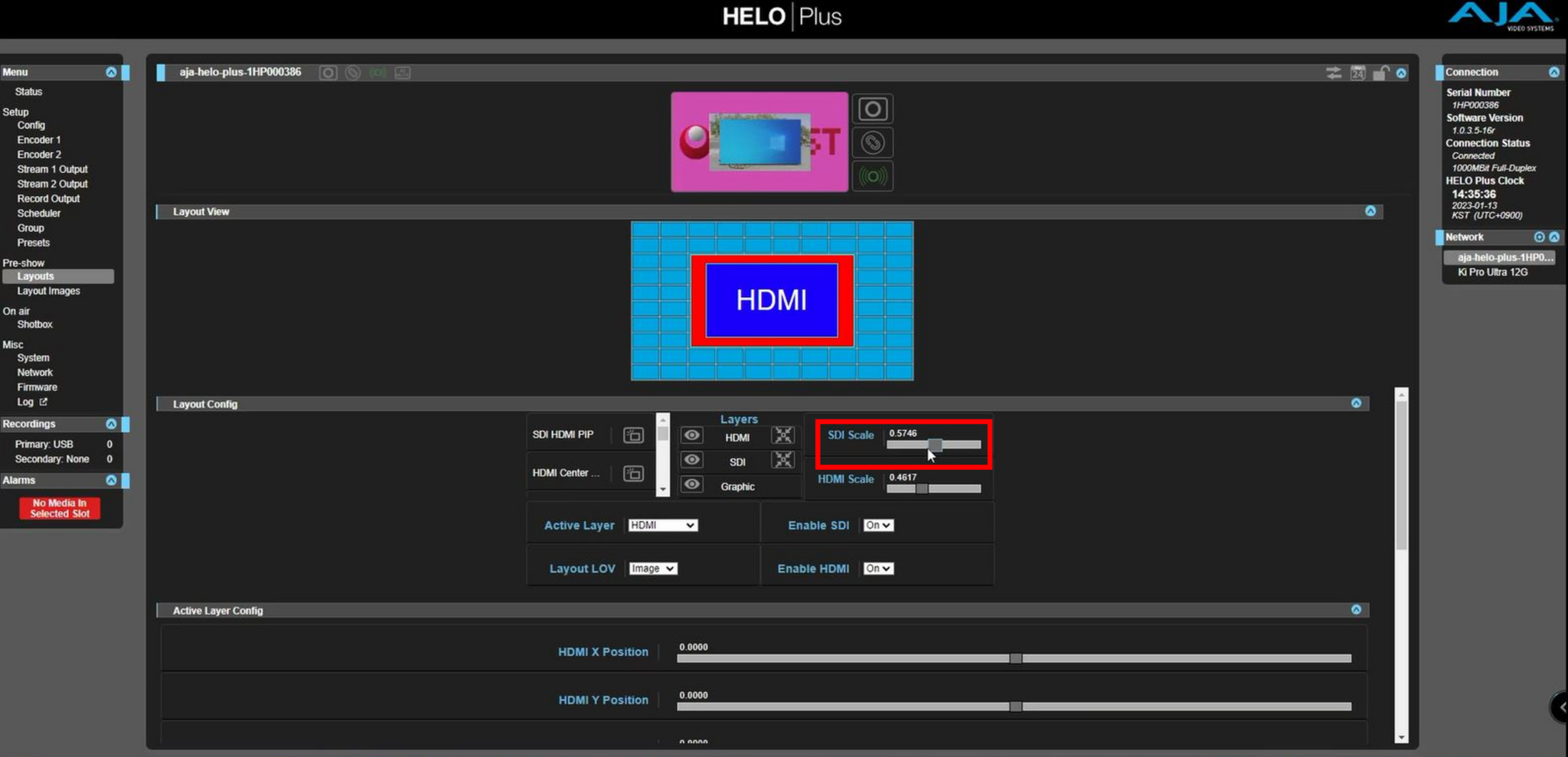Go to Encoder 1 setup page

pos(38,140)
